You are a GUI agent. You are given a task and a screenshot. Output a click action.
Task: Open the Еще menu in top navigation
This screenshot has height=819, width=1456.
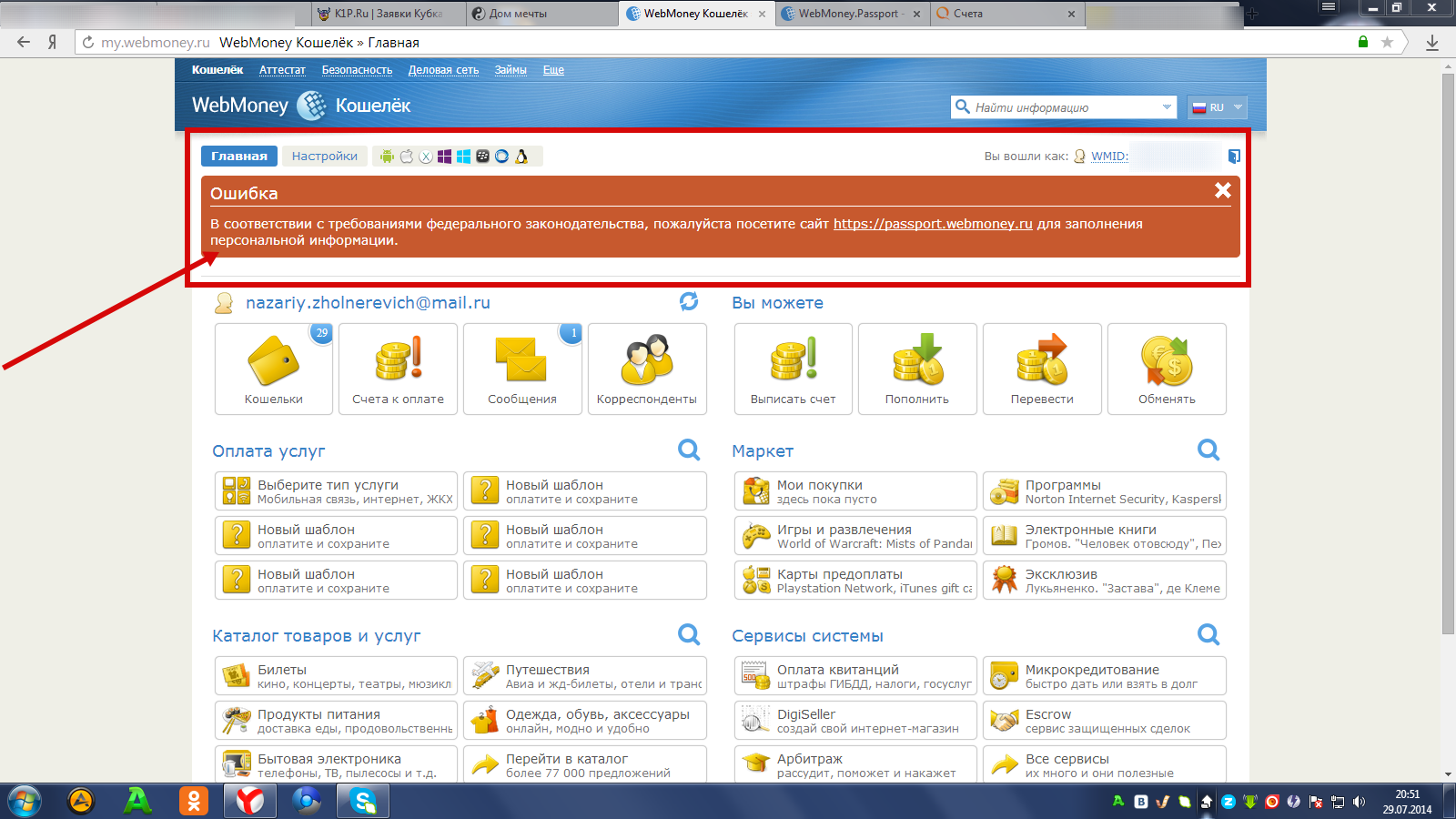(x=553, y=70)
